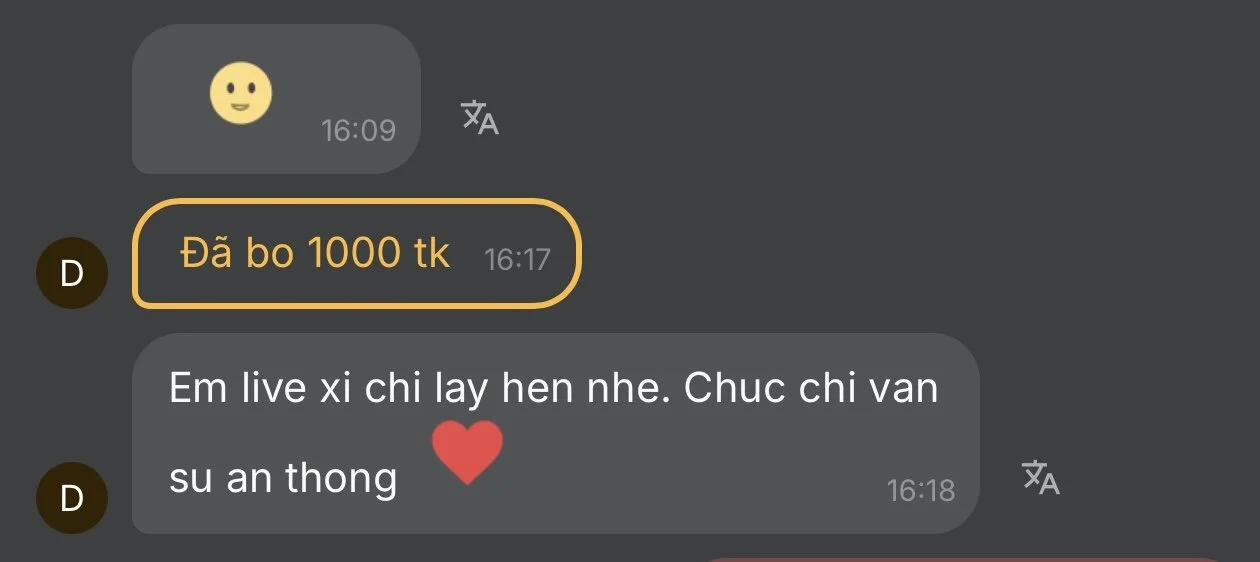Translate the smiley emoji message

coord(479,118)
